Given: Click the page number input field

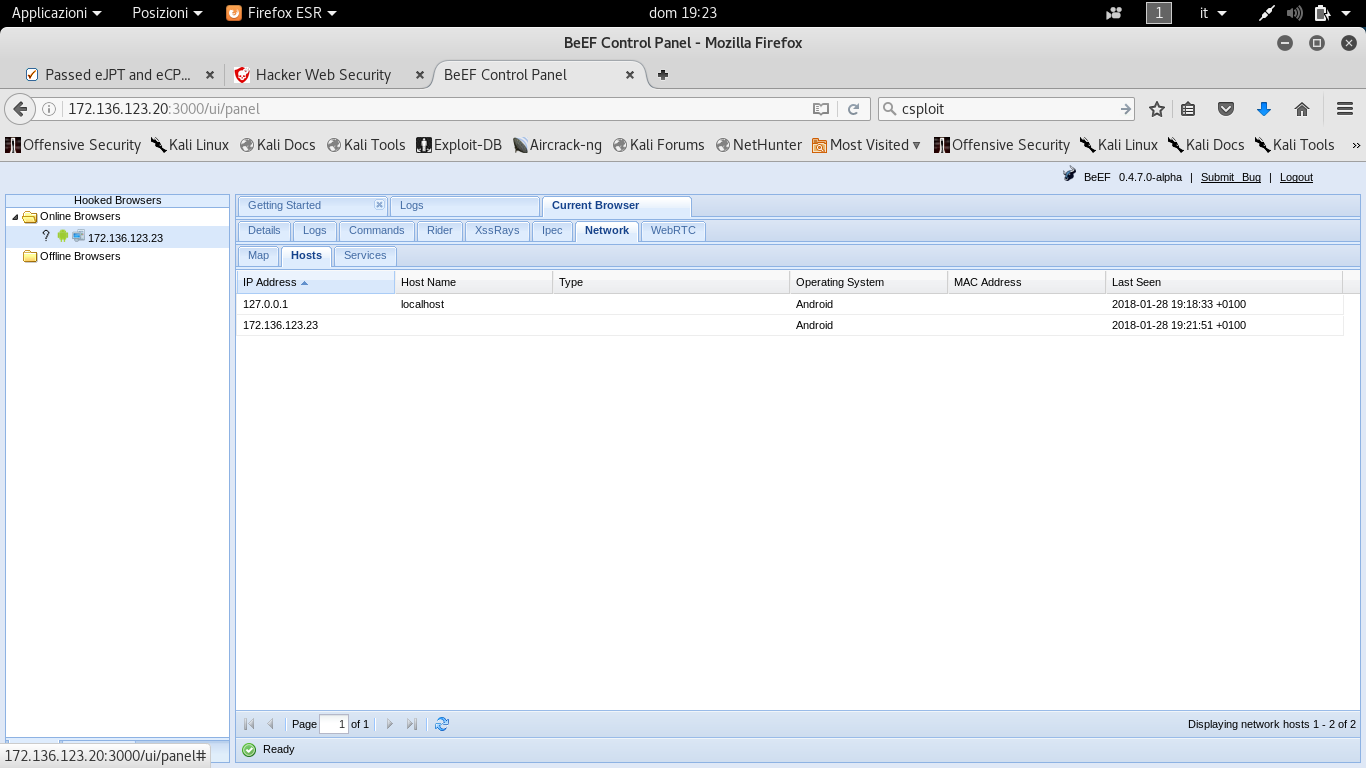Looking at the screenshot, I should coord(334,724).
